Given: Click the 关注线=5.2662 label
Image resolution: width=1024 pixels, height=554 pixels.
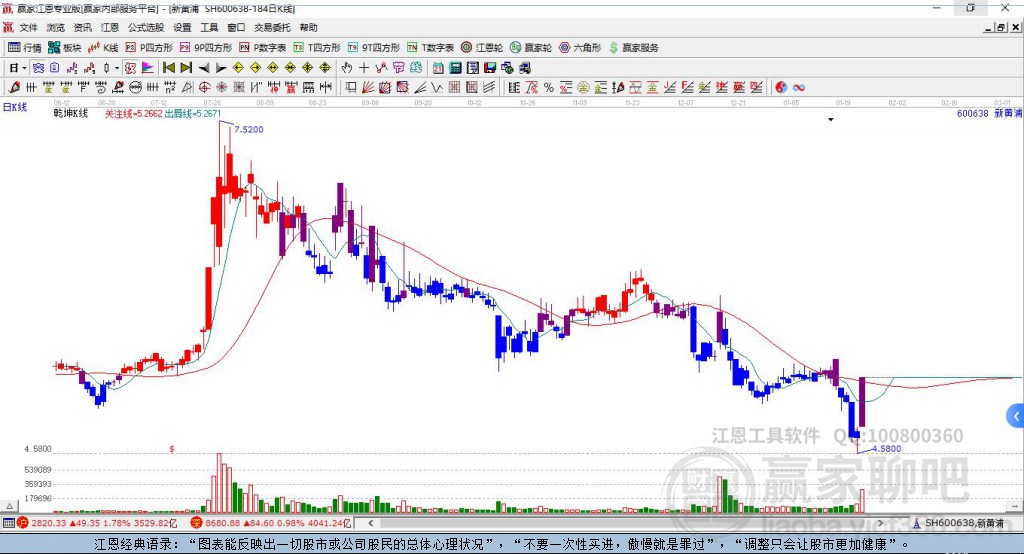Looking at the screenshot, I should [133, 114].
